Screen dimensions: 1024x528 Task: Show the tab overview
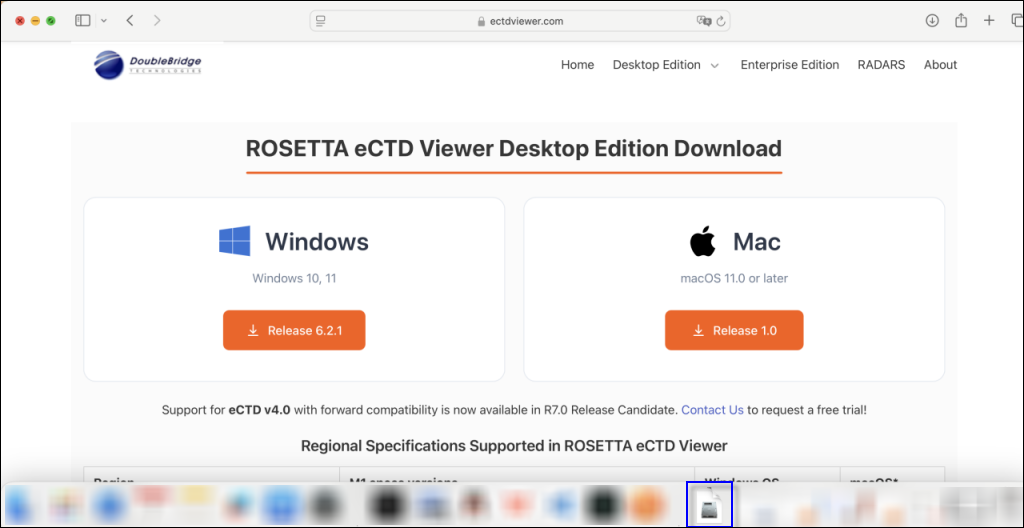(1015, 20)
